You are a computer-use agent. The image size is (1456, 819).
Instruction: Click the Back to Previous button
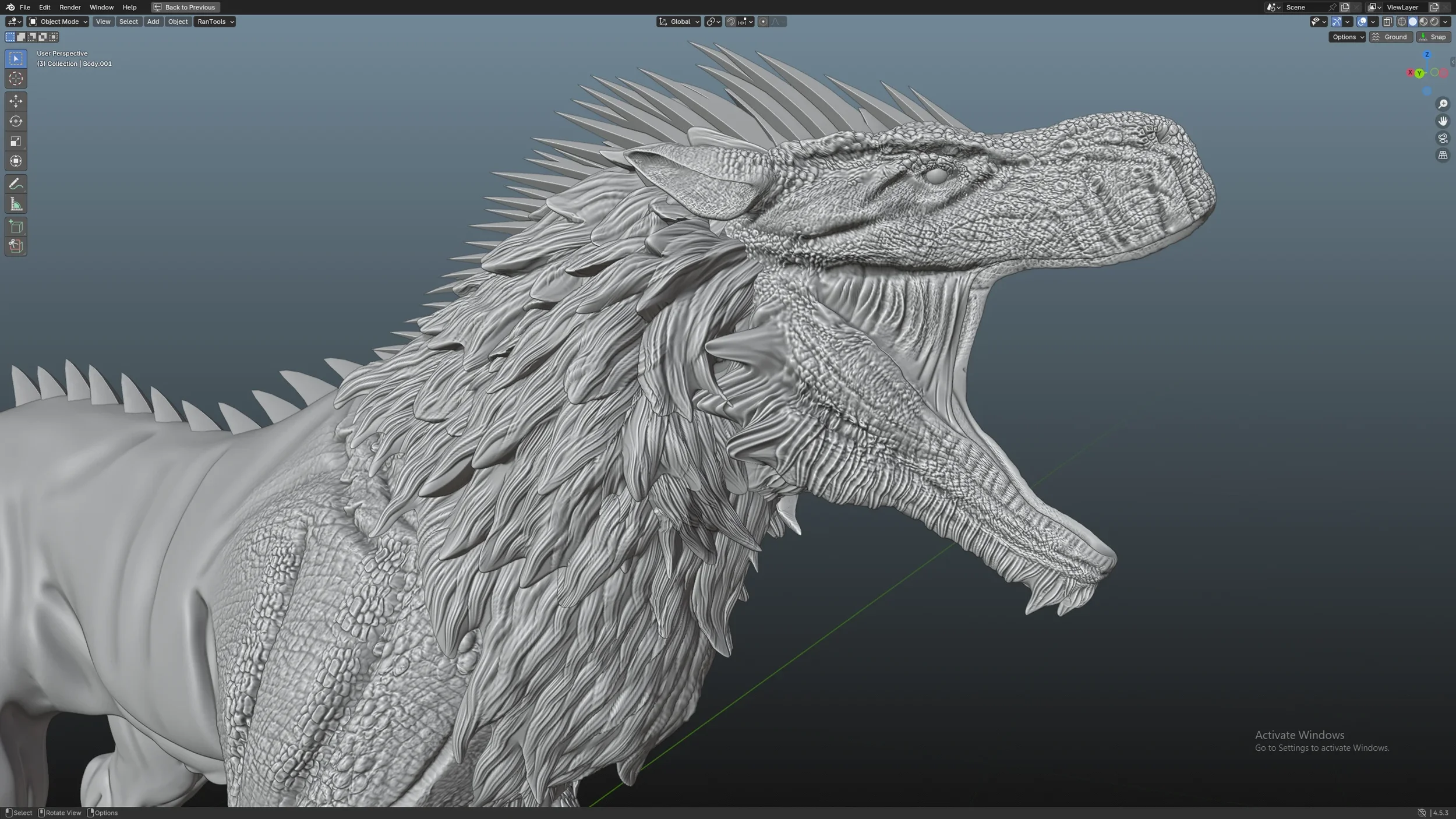coord(185,7)
